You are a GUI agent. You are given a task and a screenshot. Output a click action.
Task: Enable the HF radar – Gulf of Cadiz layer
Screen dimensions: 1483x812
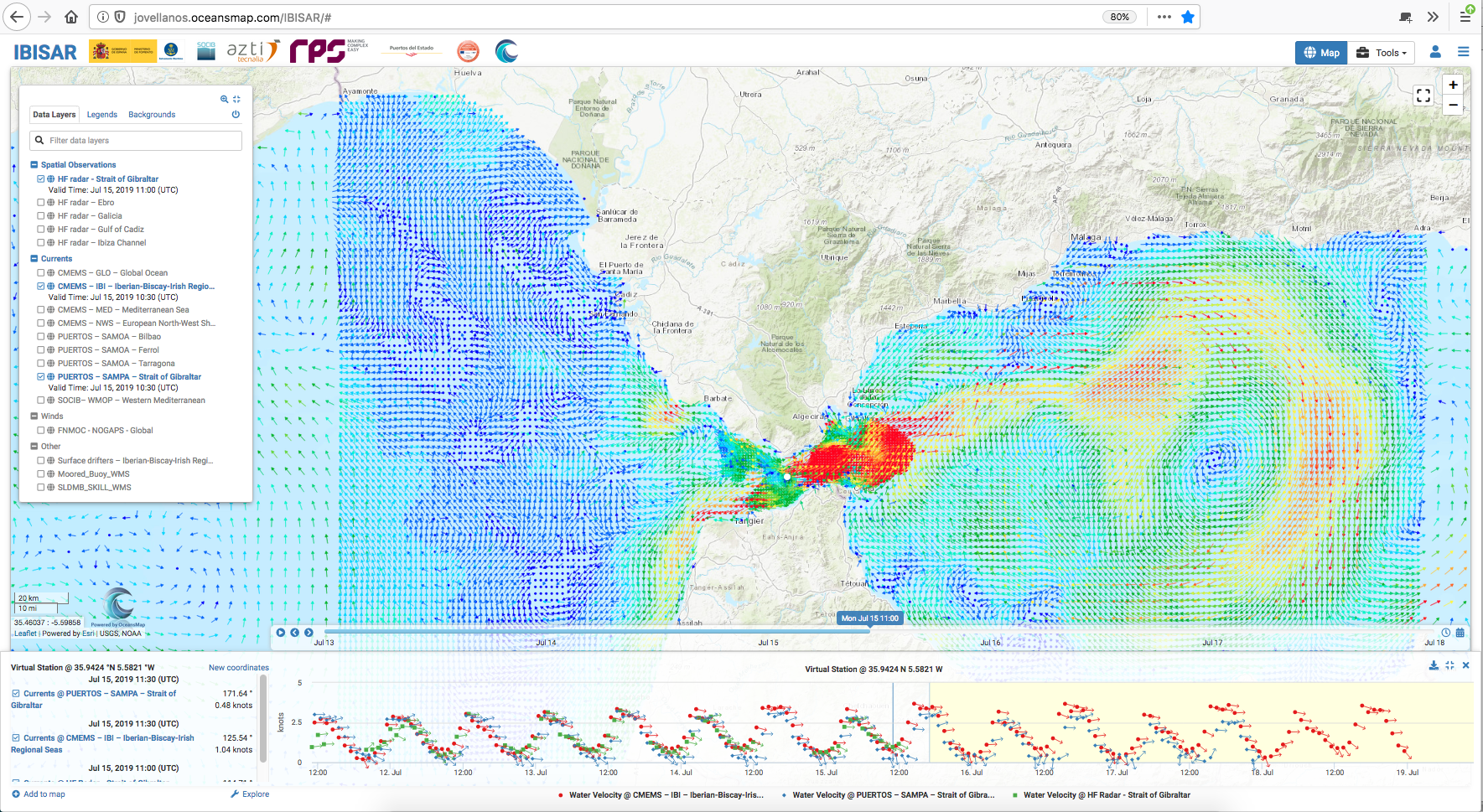(x=40, y=230)
